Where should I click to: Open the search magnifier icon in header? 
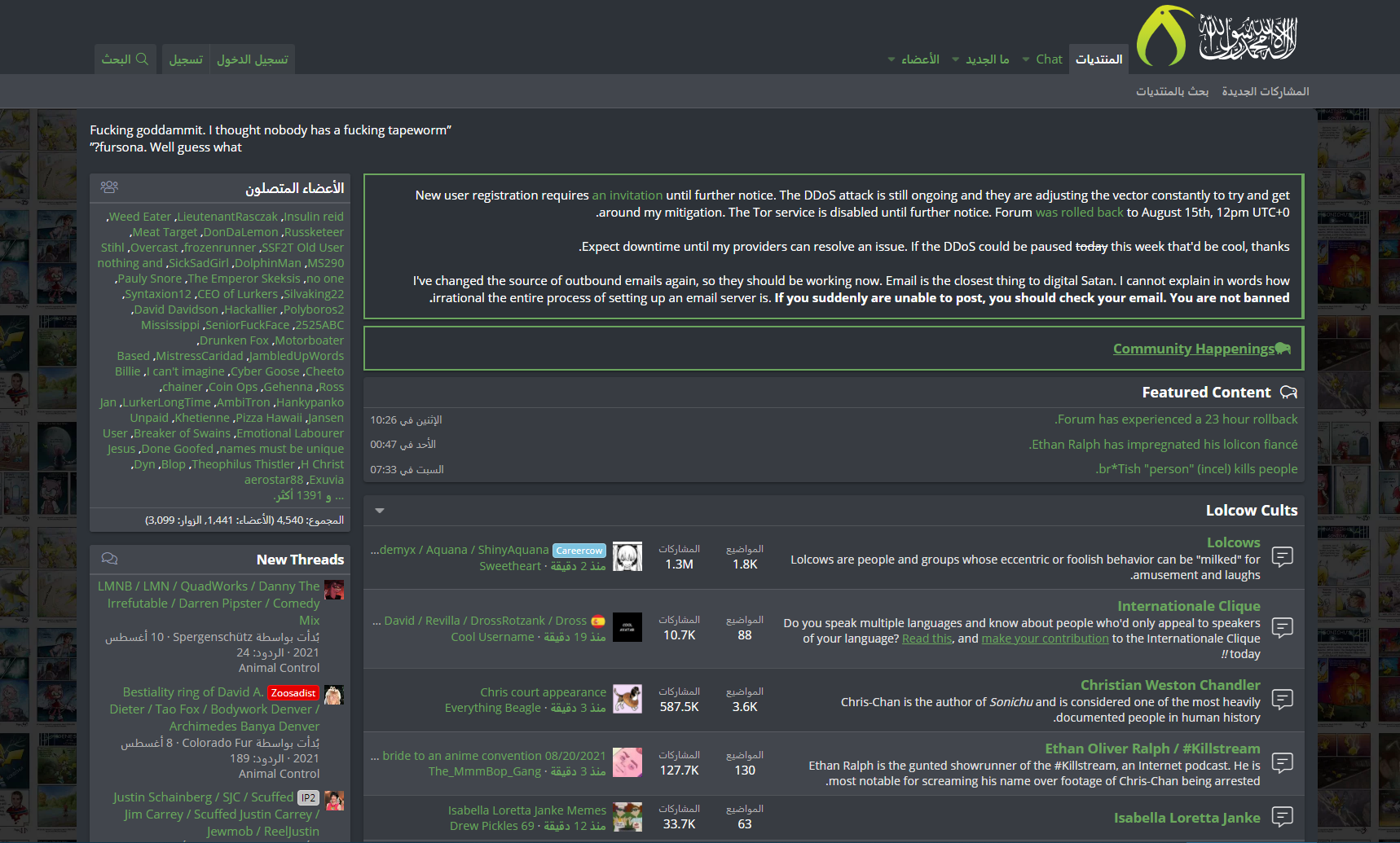coord(142,59)
